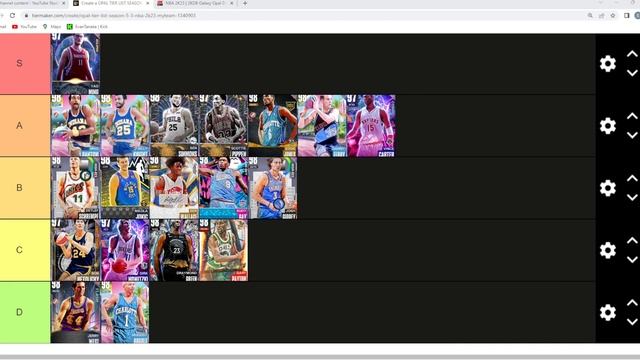The width and height of the screenshot is (640, 360).
Task: Toggle the browser side panel icon
Action: (627, 16)
